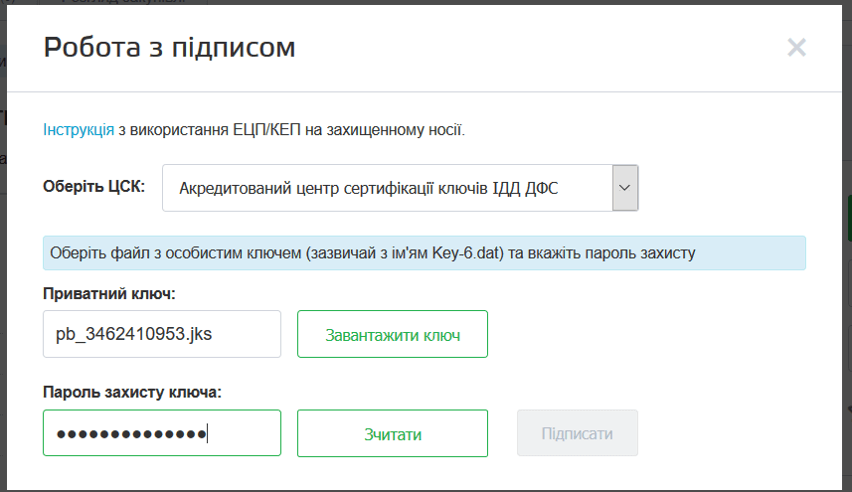The width and height of the screenshot is (852, 492).
Task: Click the Приватний ключ label
Action: point(108,293)
